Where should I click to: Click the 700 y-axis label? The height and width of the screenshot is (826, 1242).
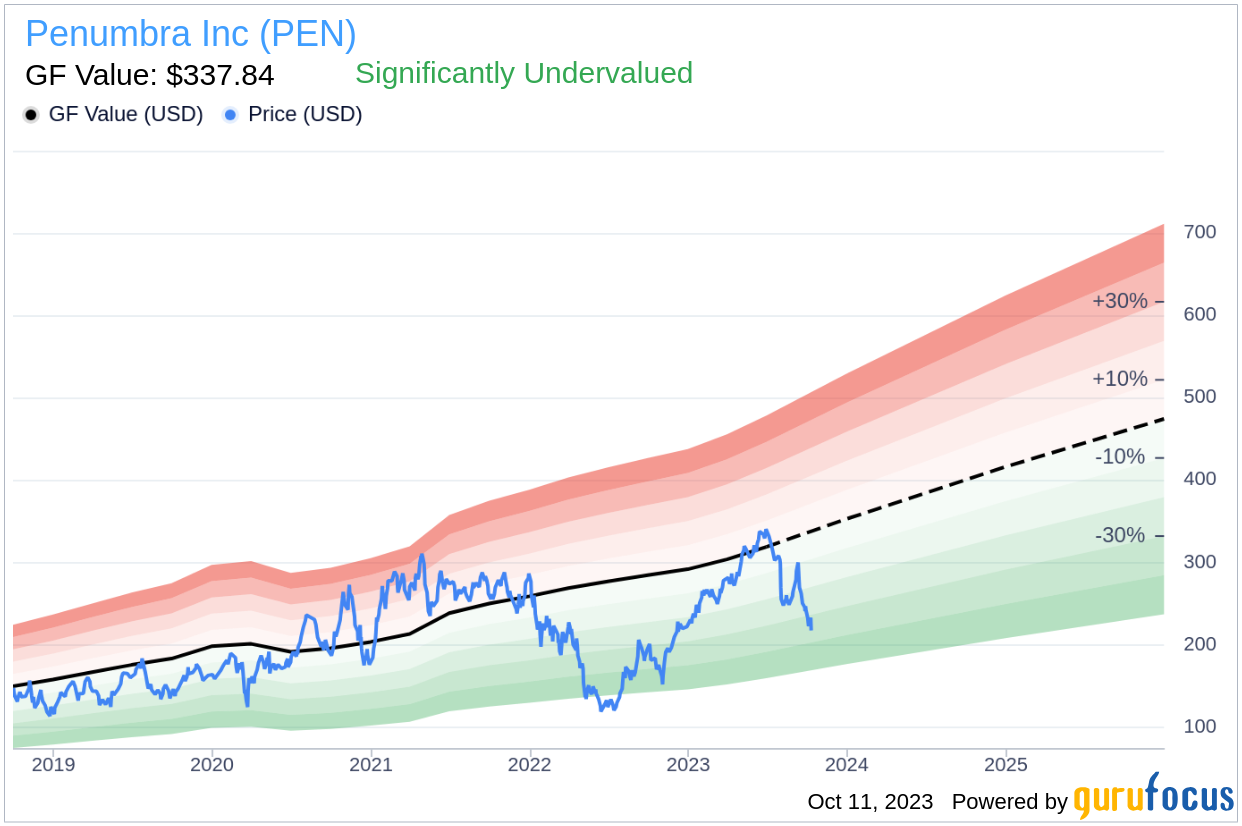tap(1200, 232)
